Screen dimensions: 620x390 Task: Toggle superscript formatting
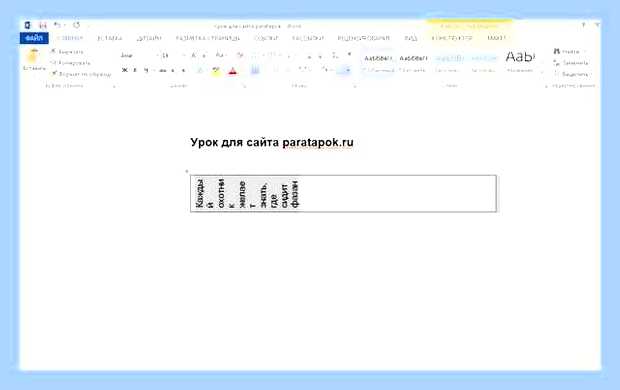coord(183,70)
